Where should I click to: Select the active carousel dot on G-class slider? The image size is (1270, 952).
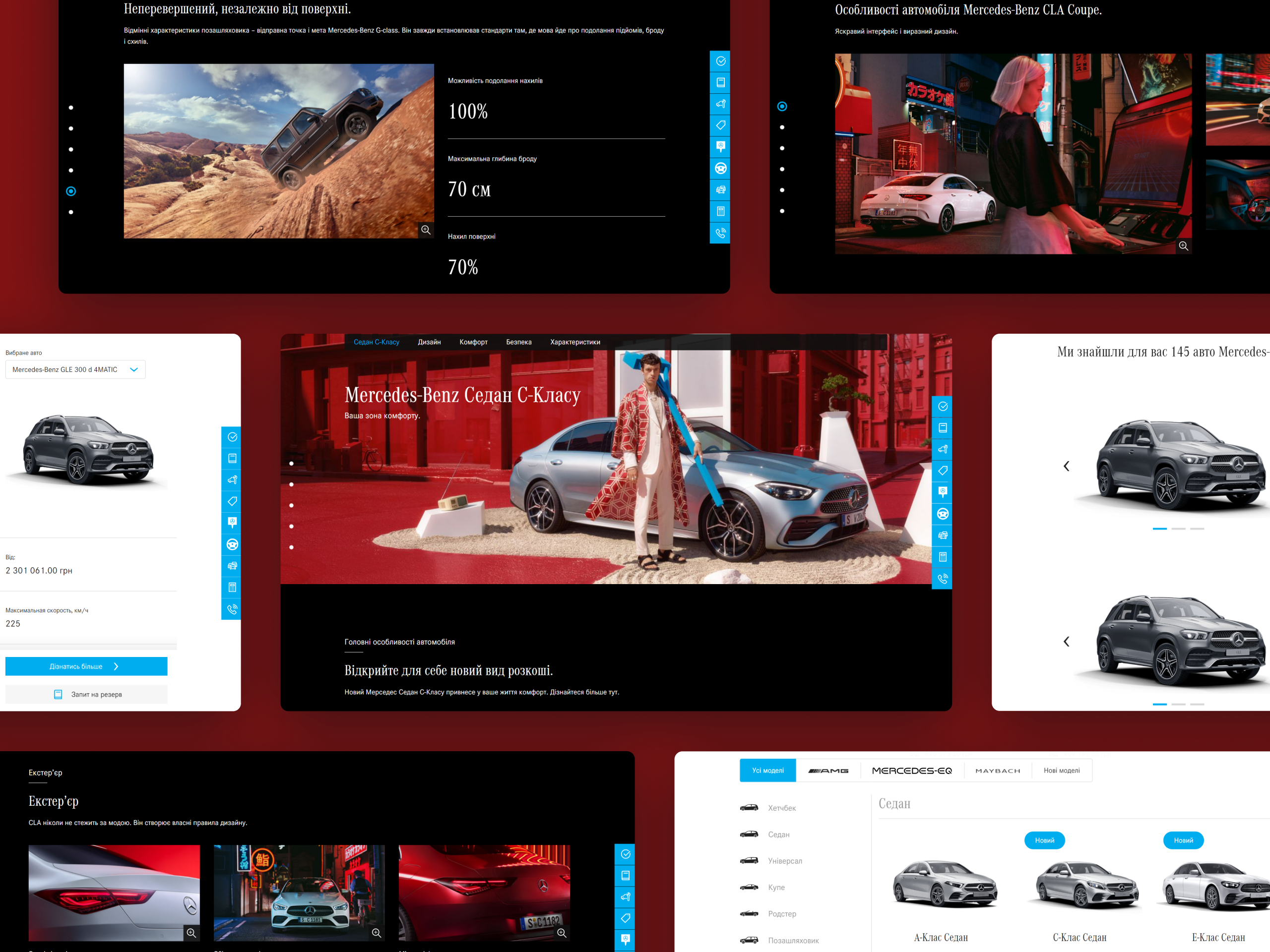point(71,190)
